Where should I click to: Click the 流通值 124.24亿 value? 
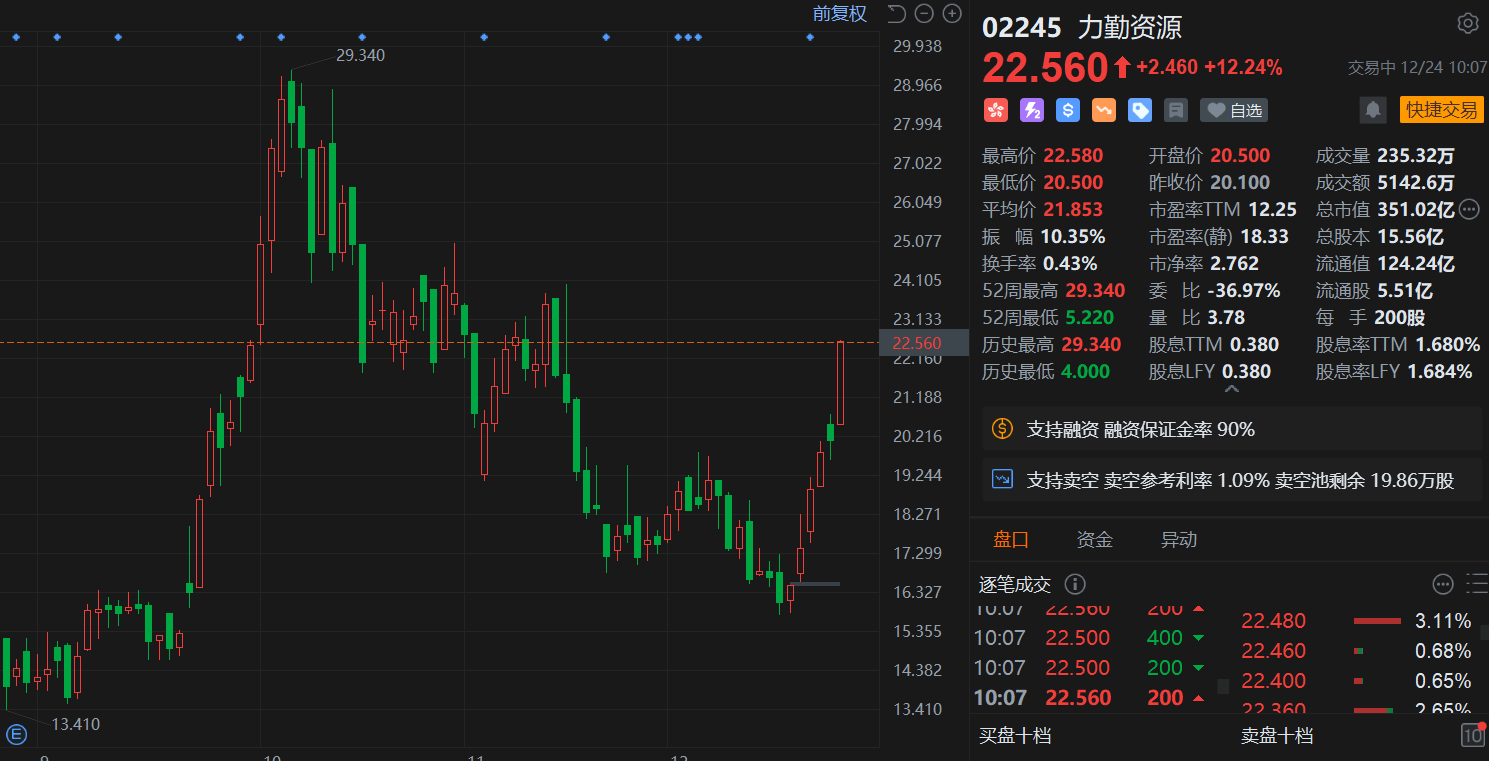pos(1415,264)
